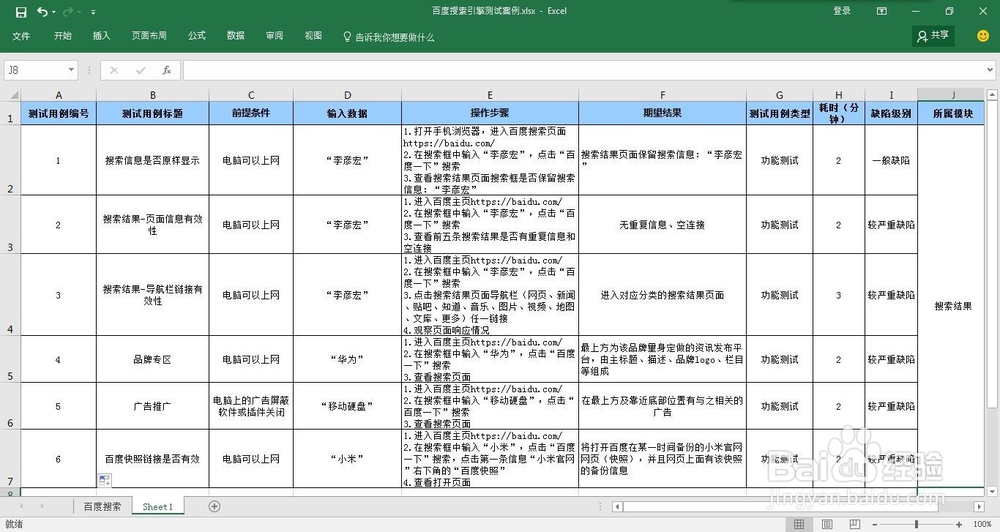Switch to Page Break Preview icon
1000x532 pixels.
[855, 524]
